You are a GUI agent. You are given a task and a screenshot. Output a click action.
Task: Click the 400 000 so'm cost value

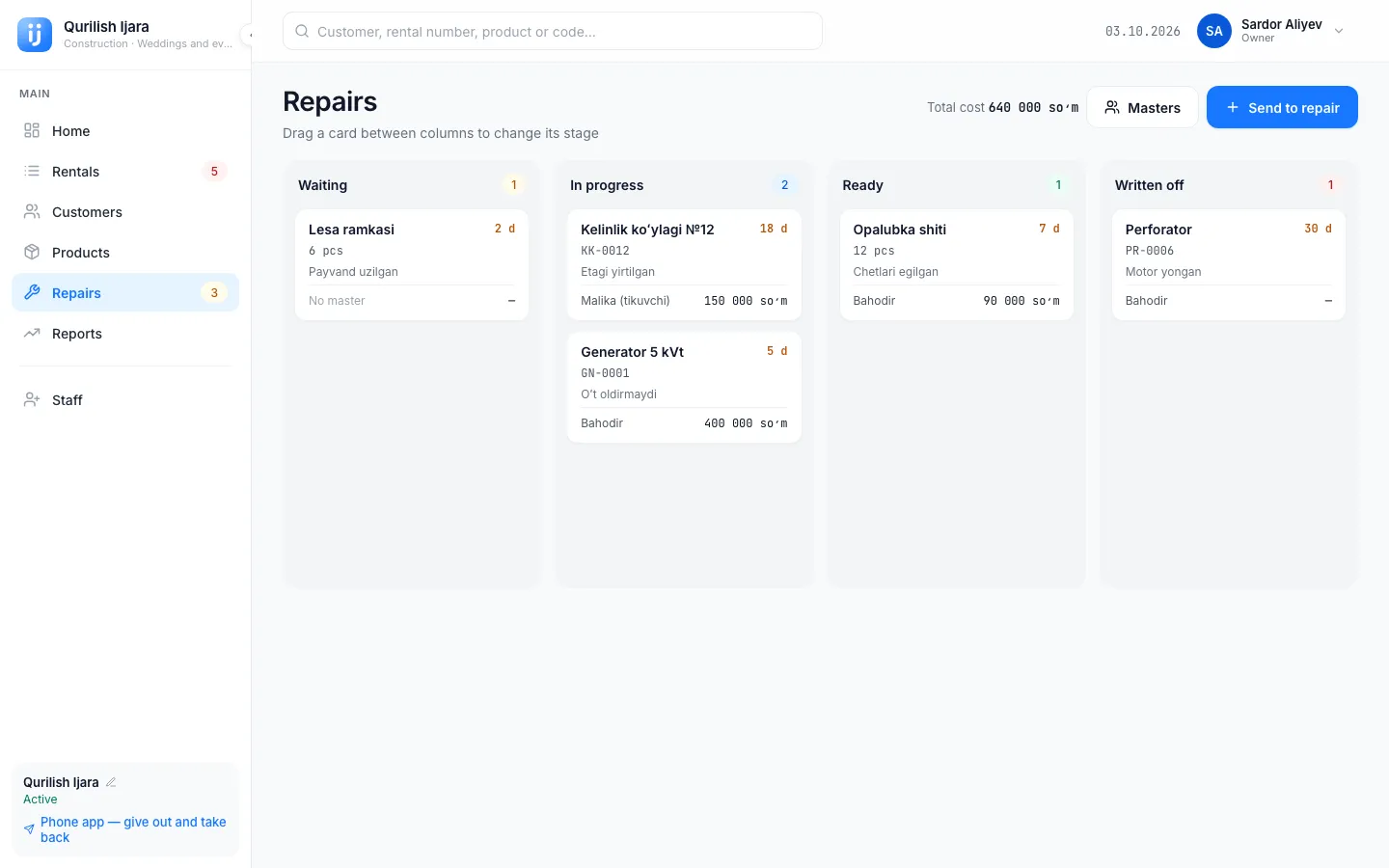point(746,423)
